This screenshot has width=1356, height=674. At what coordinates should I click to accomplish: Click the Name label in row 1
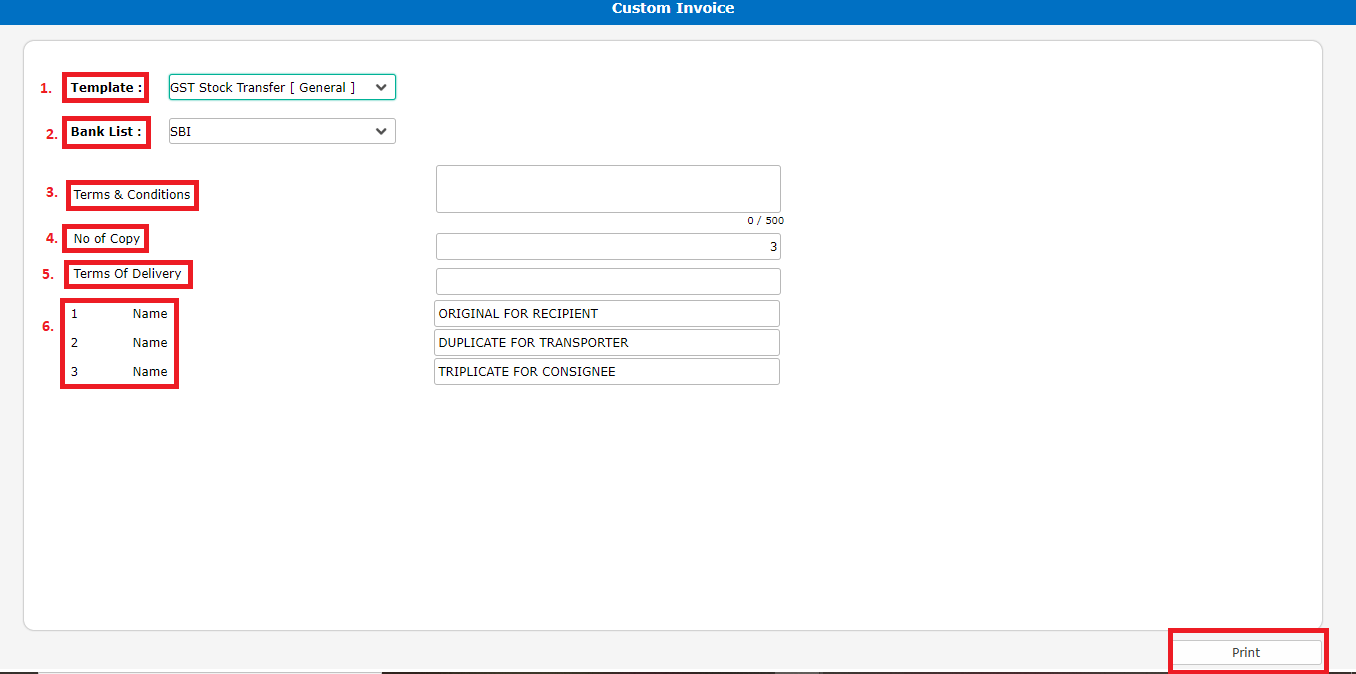point(150,314)
